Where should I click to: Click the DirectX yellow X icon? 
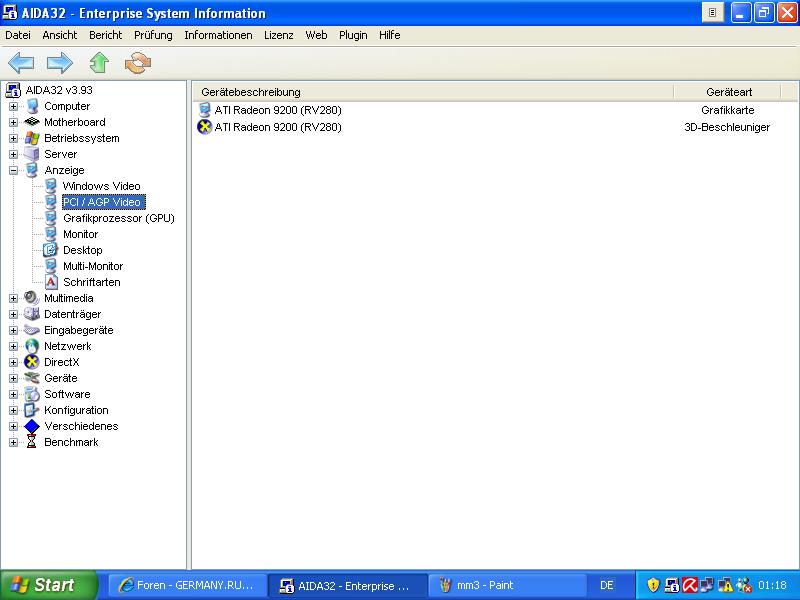(32, 362)
